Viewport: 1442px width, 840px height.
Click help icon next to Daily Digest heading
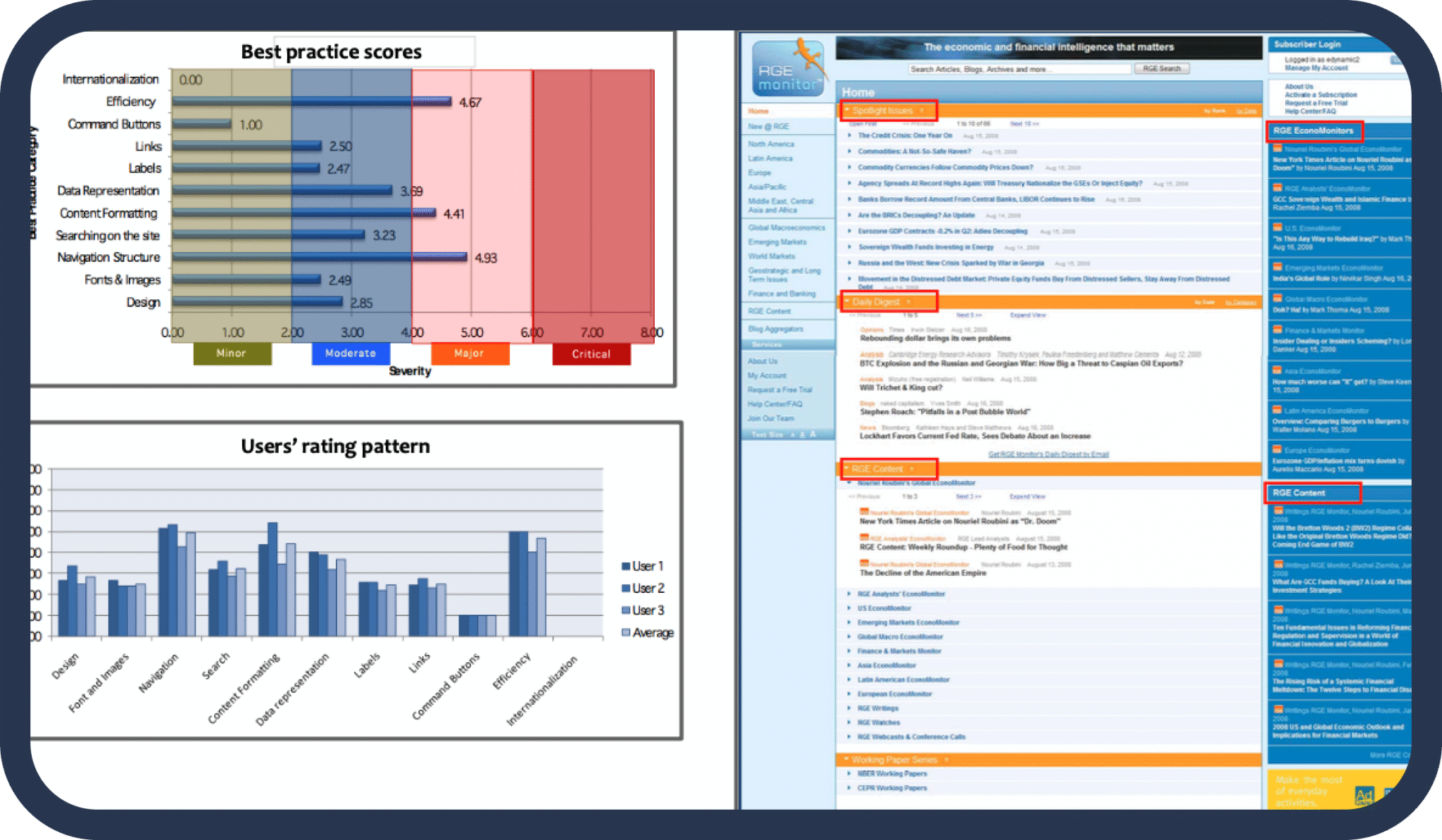908,302
